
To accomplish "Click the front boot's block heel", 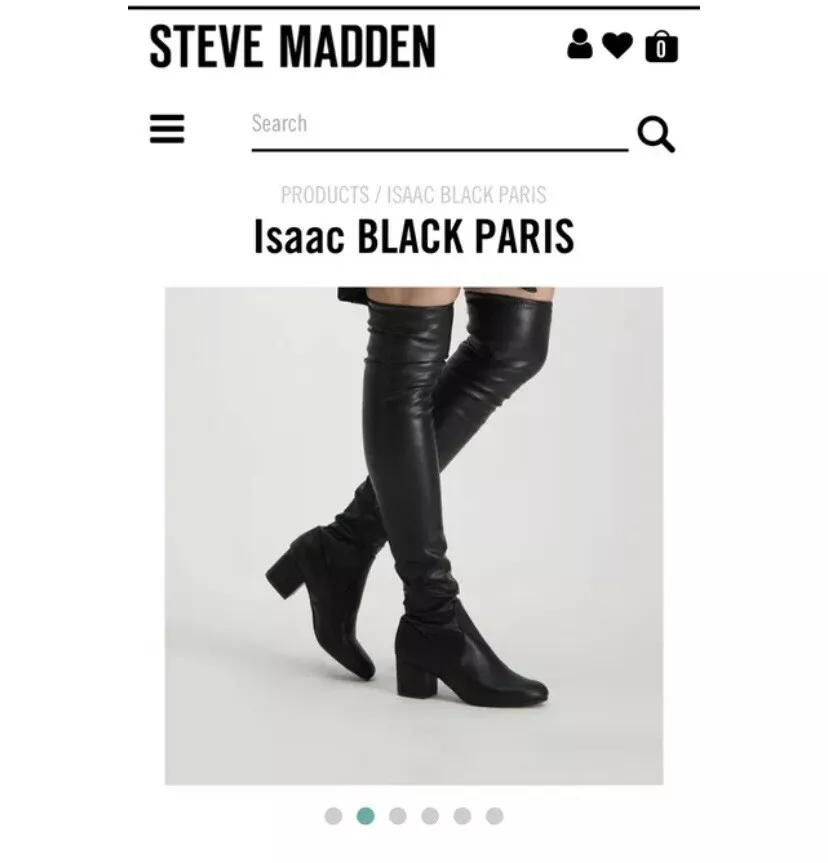I will [x=417, y=676].
